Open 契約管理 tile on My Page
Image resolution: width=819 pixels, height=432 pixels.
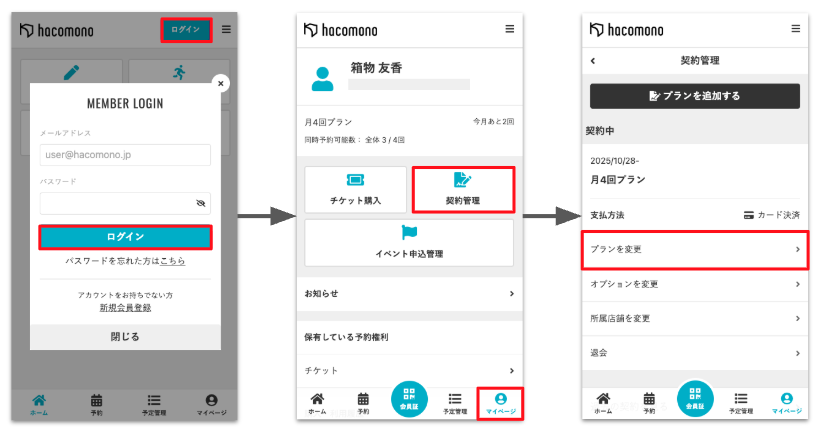click(462, 189)
